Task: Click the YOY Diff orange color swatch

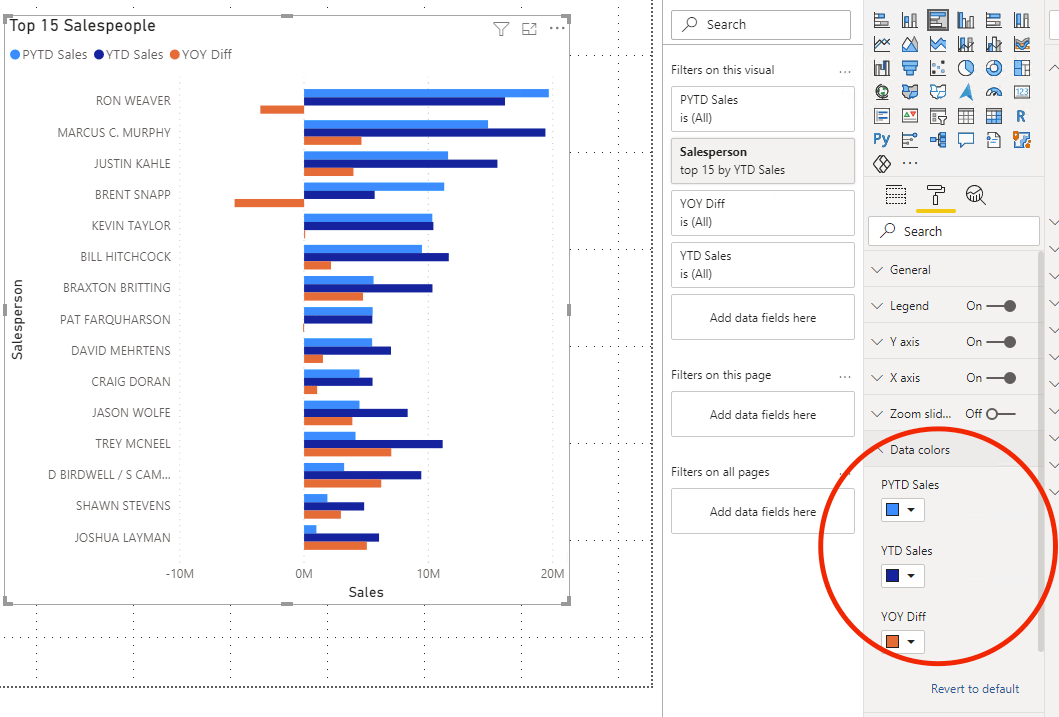Action: tap(892, 641)
